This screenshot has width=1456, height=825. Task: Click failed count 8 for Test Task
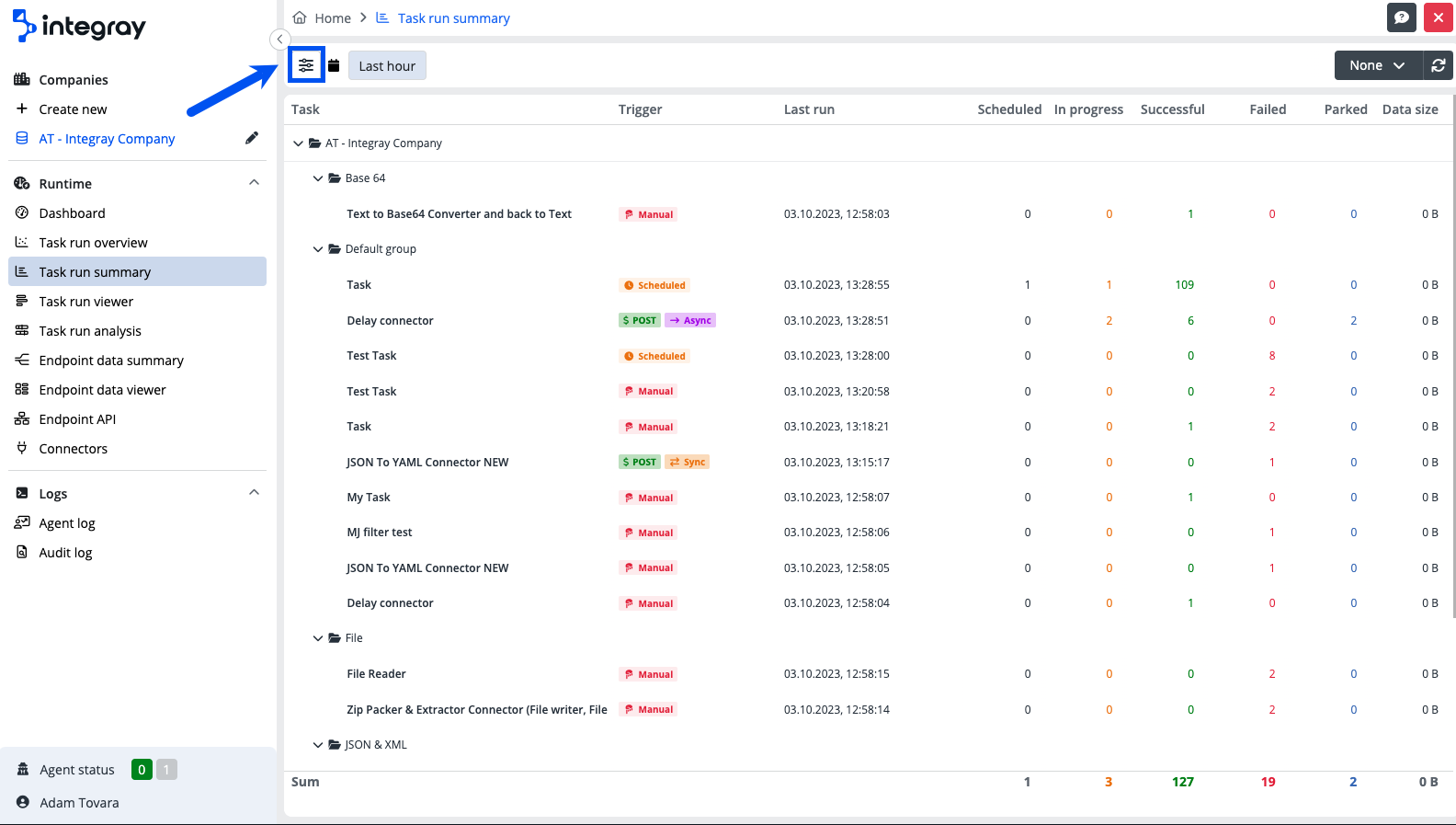click(1272, 356)
